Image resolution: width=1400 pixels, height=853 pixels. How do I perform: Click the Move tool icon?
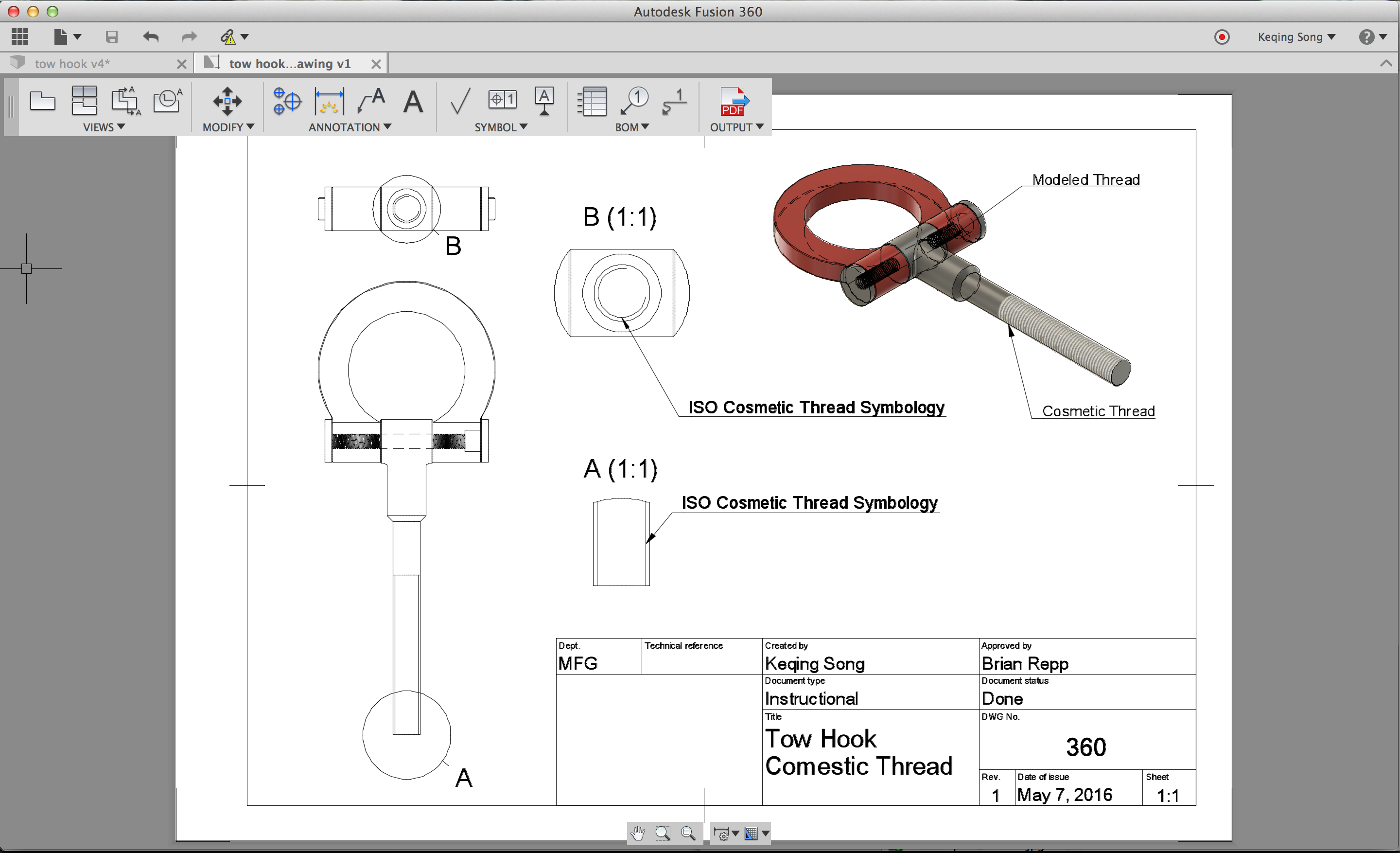tap(227, 101)
